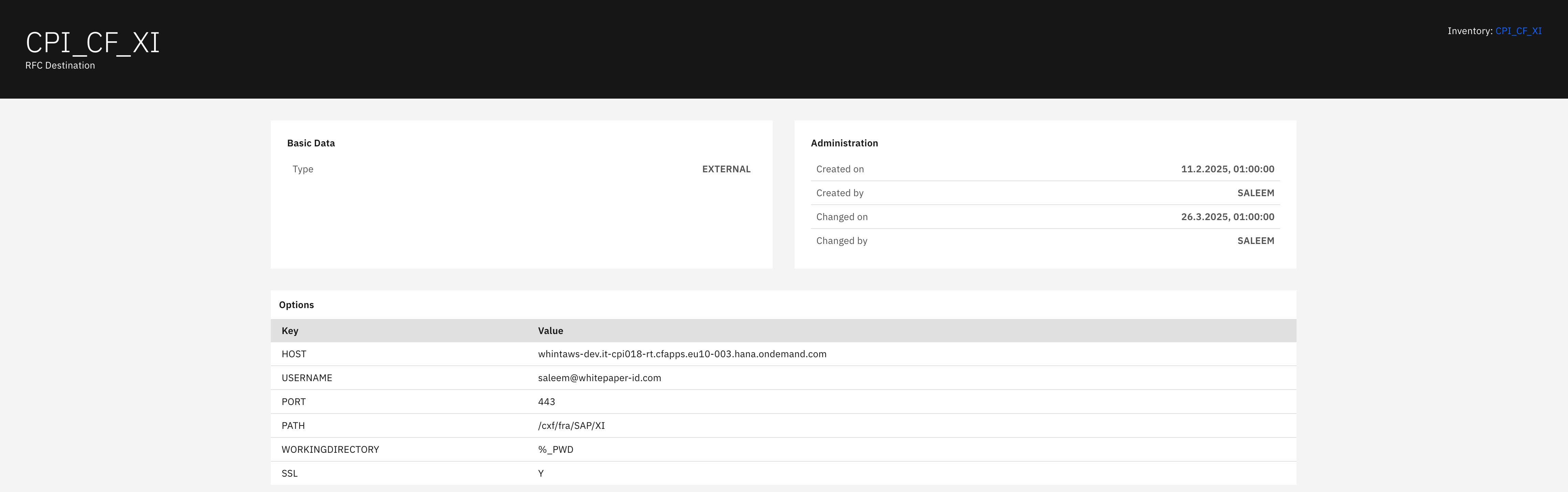Click the CPI_CF_XI page title
The height and width of the screenshot is (492, 1568).
[x=92, y=43]
